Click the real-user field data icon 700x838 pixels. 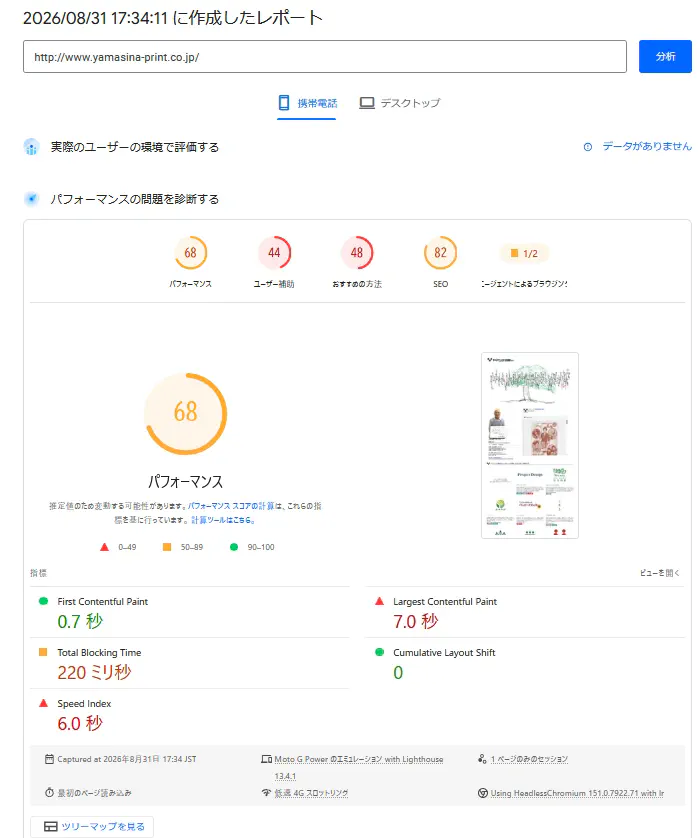pos(32,147)
